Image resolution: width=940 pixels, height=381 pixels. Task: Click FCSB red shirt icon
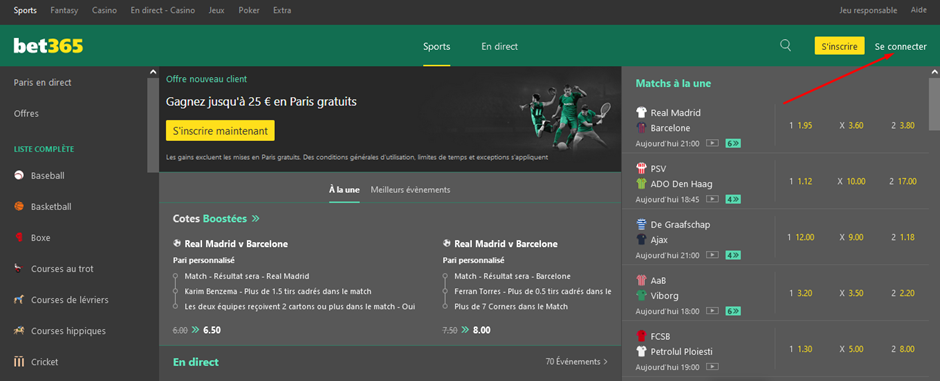641,336
